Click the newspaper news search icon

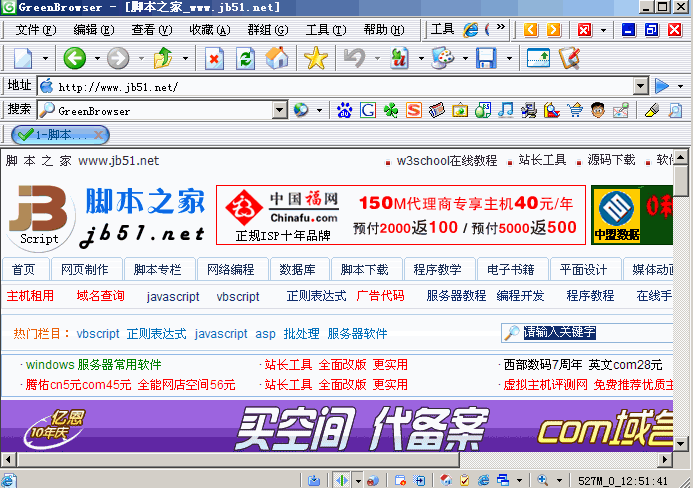pos(437,110)
